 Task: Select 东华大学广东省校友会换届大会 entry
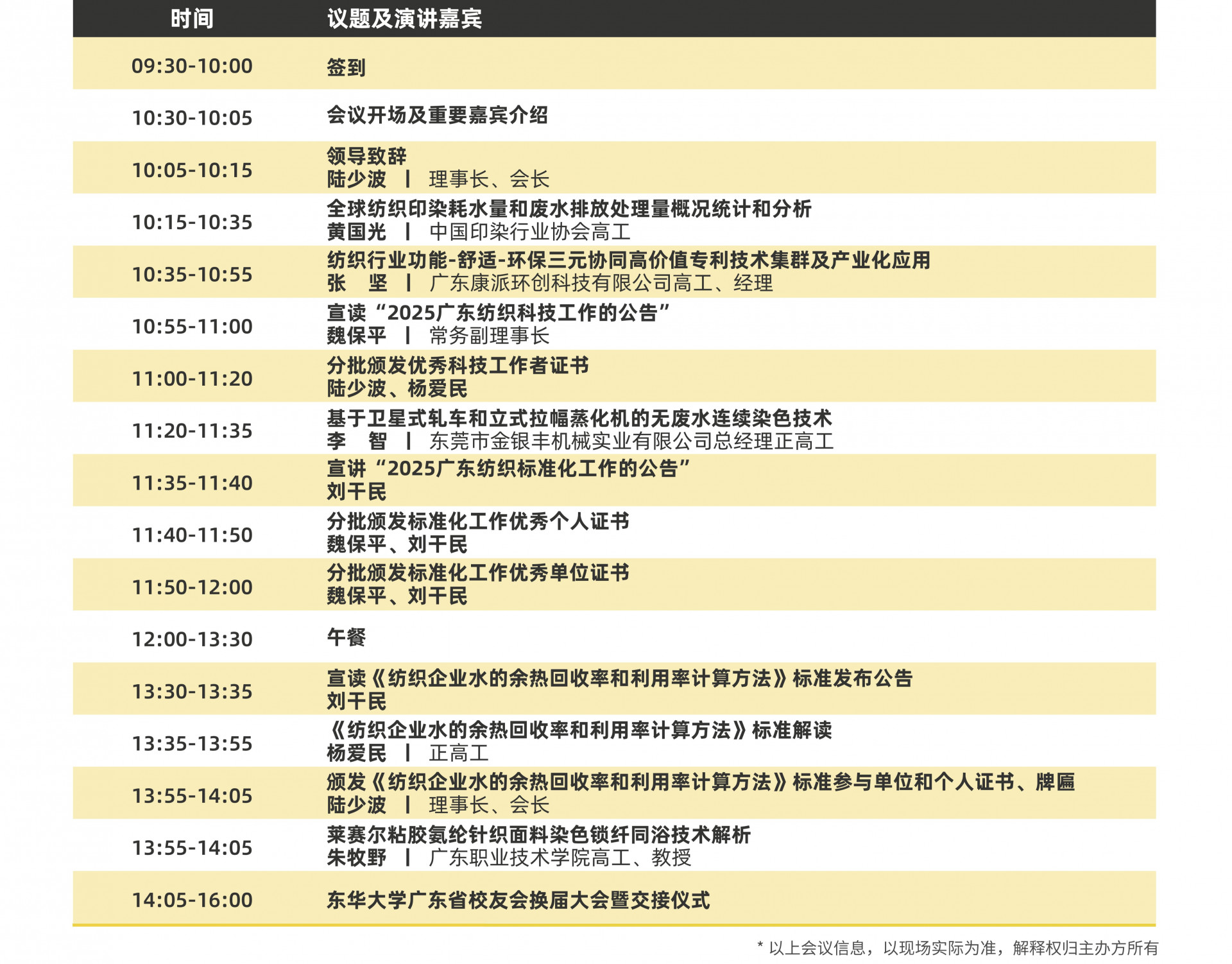coord(518,900)
